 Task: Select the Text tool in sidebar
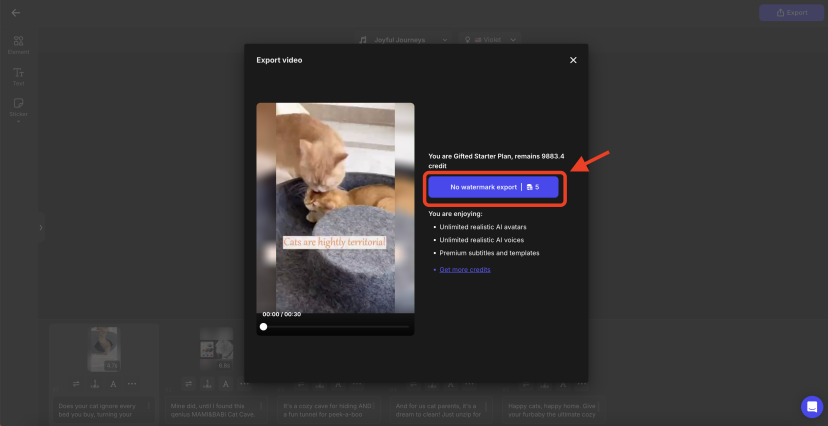19,75
